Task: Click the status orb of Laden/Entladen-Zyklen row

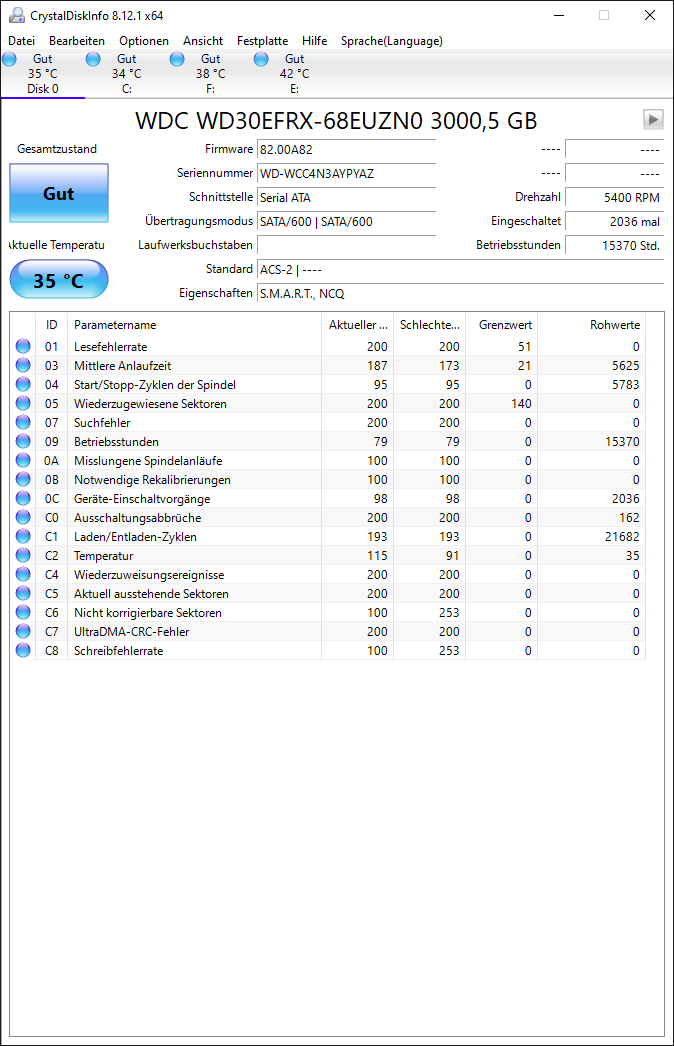Action: (23, 536)
